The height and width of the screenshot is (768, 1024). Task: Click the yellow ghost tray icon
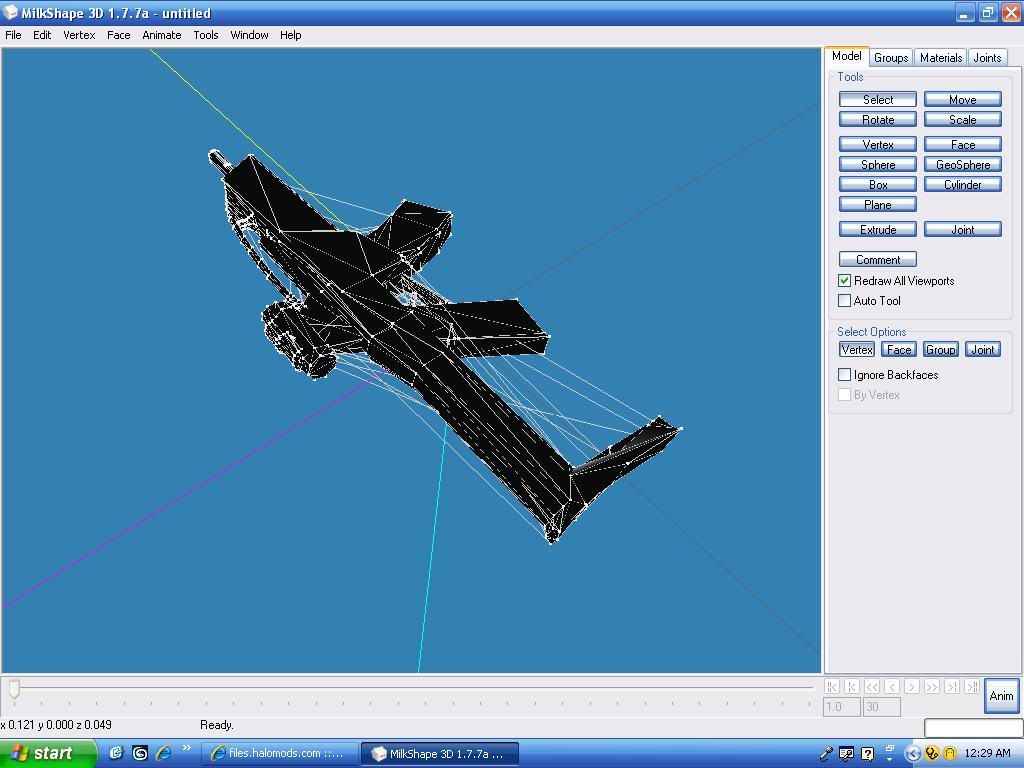click(x=950, y=754)
